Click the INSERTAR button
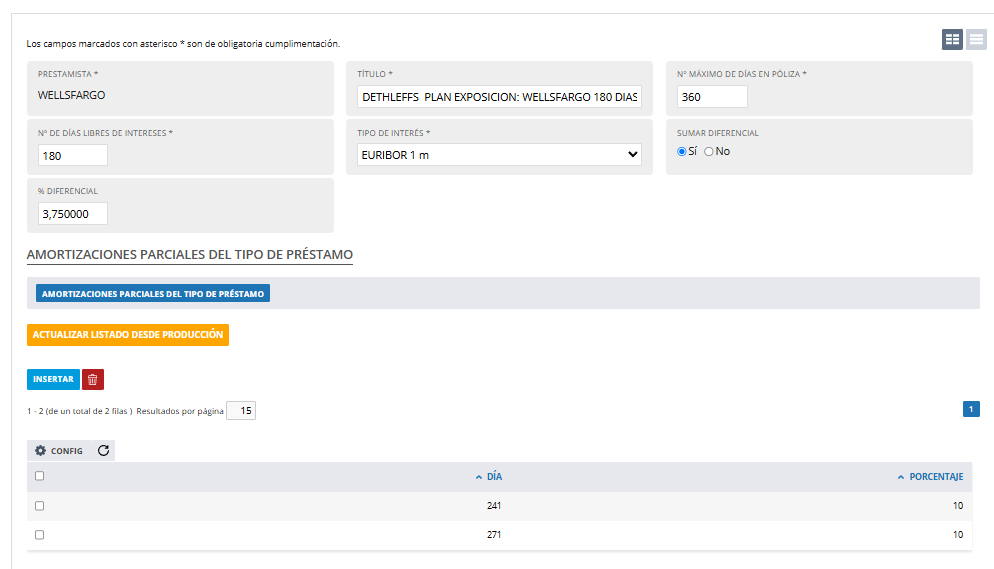Screen dimensions: 994x569 coord(53,379)
